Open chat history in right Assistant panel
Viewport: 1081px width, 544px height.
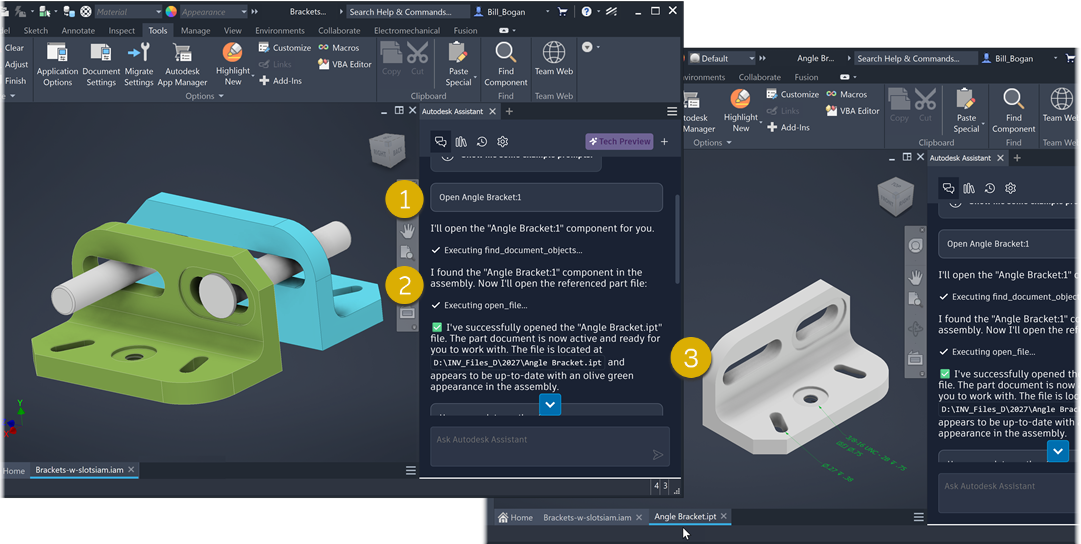tap(990, 188)
